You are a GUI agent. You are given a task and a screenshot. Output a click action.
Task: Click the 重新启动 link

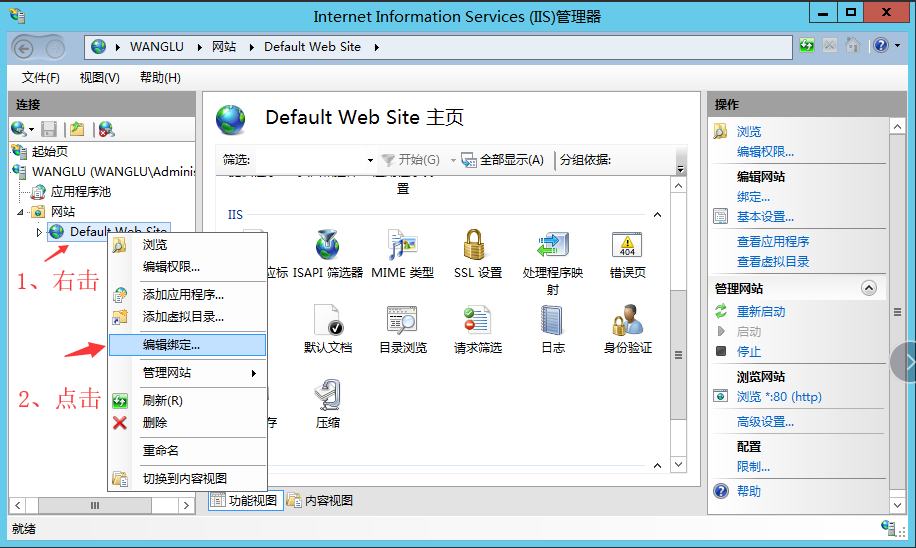[x=761, y=311]
